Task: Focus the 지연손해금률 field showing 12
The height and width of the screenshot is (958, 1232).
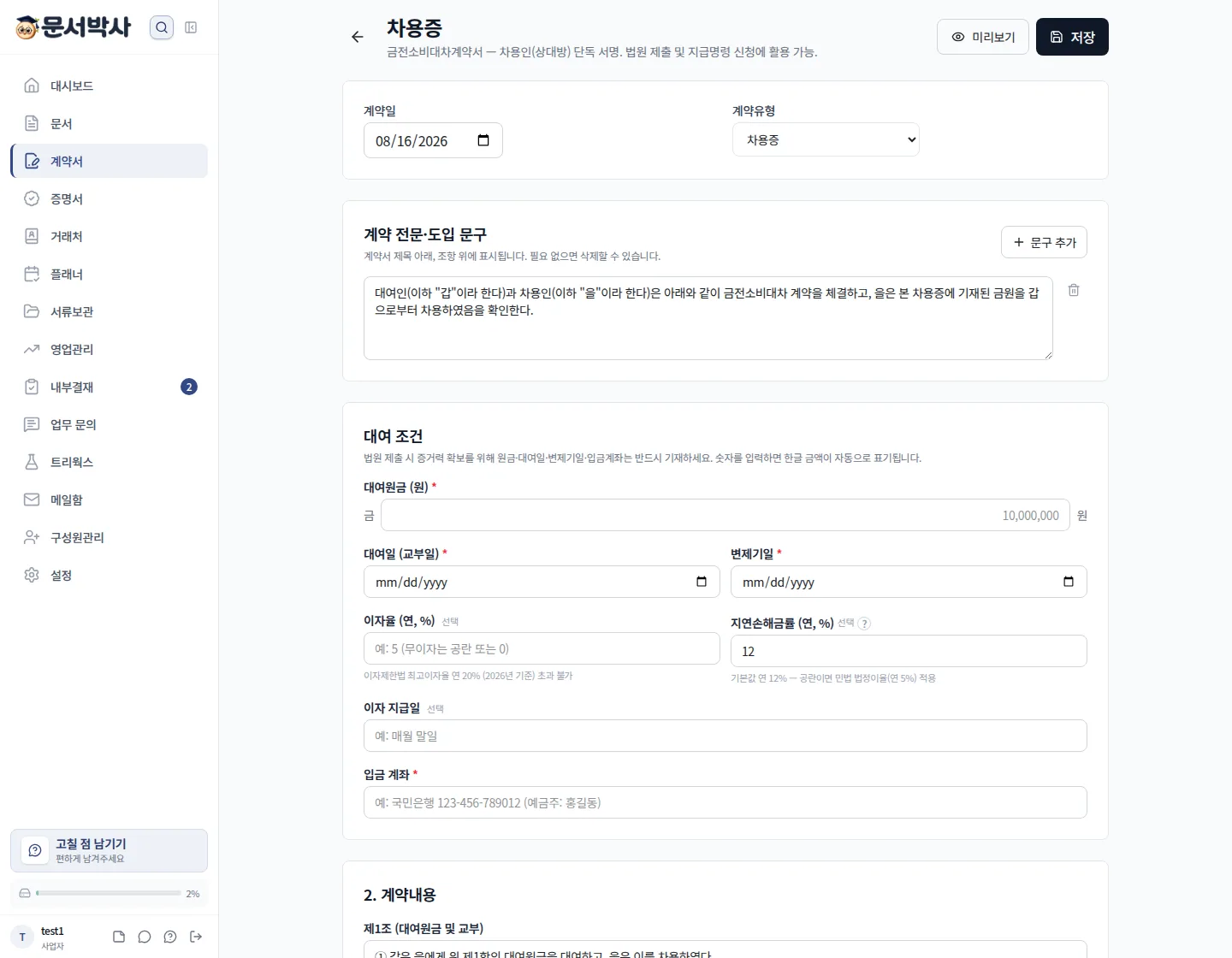Action: 909,651
